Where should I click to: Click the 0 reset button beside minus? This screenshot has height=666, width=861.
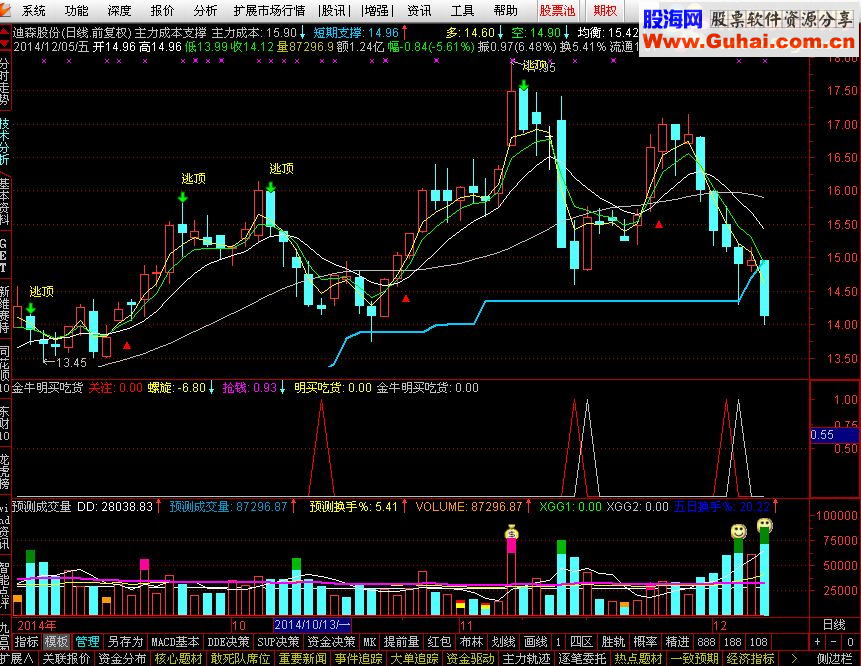click(x=850, y=641)
